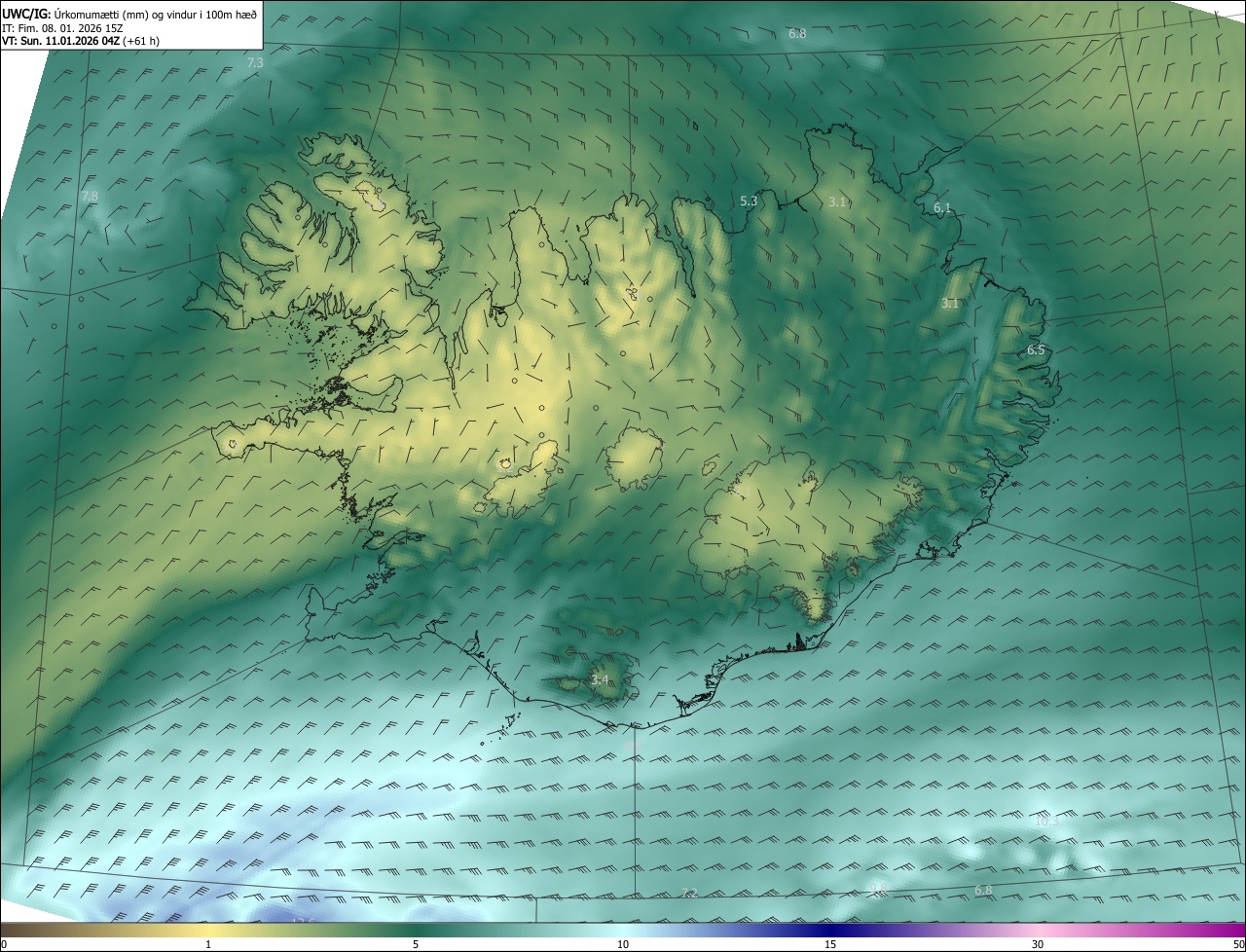Click the 9.8 precipitation value on the map
The image size is (1246, 952).
(877, 888)
